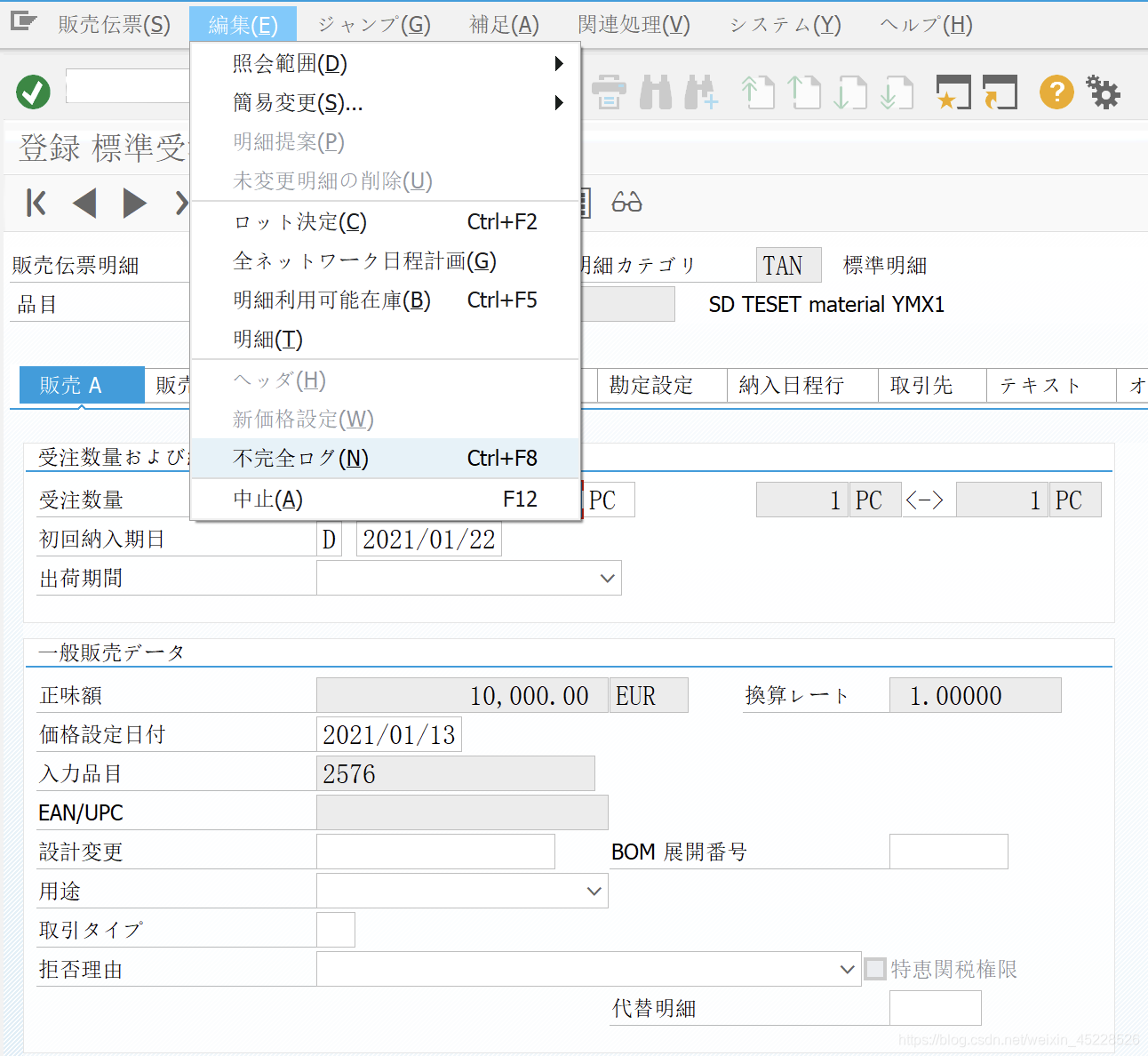Open the 用途 dropdown
Viewport: 1148px width, 1056px height.
594,891
